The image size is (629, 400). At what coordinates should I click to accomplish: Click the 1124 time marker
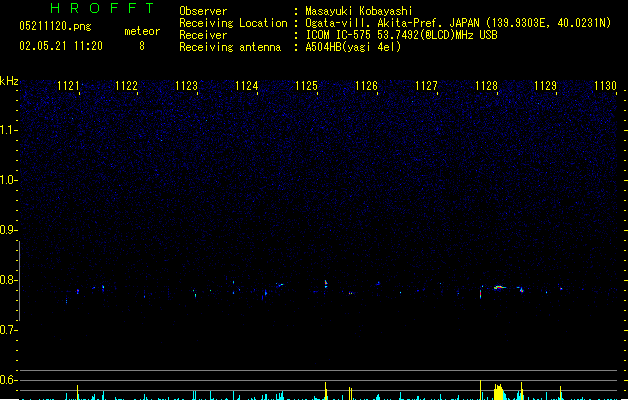click(246, 86)
